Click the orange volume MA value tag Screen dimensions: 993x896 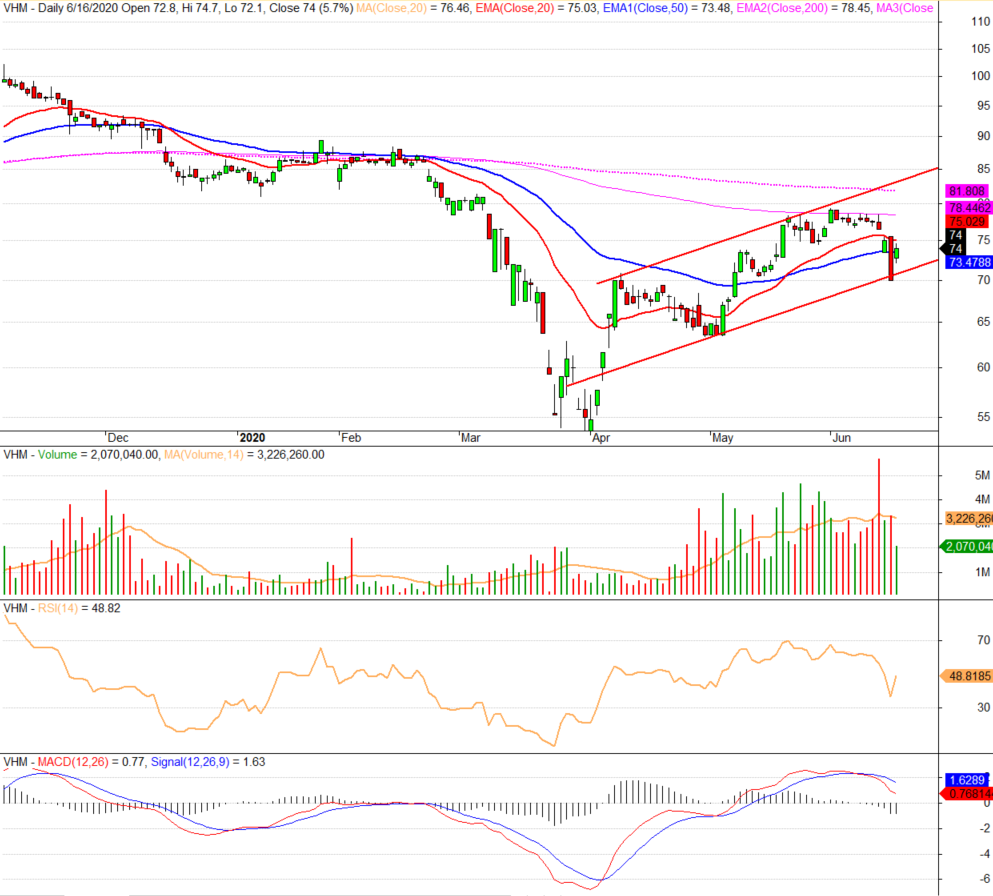(968, 519)
